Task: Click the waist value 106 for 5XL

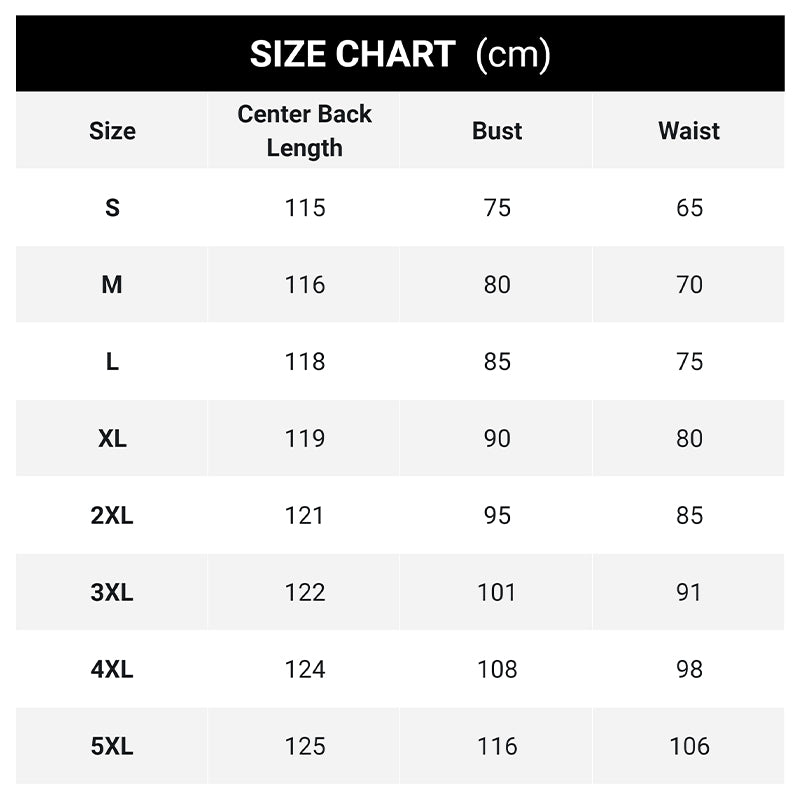Action: pyautogui.click(x=689, y=747)
